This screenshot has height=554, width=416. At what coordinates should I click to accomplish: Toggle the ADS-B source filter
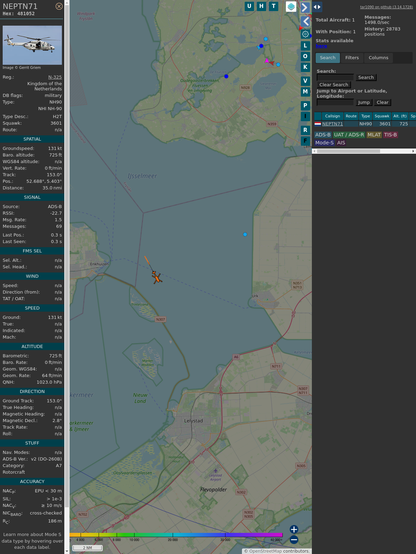click(323, 135)
